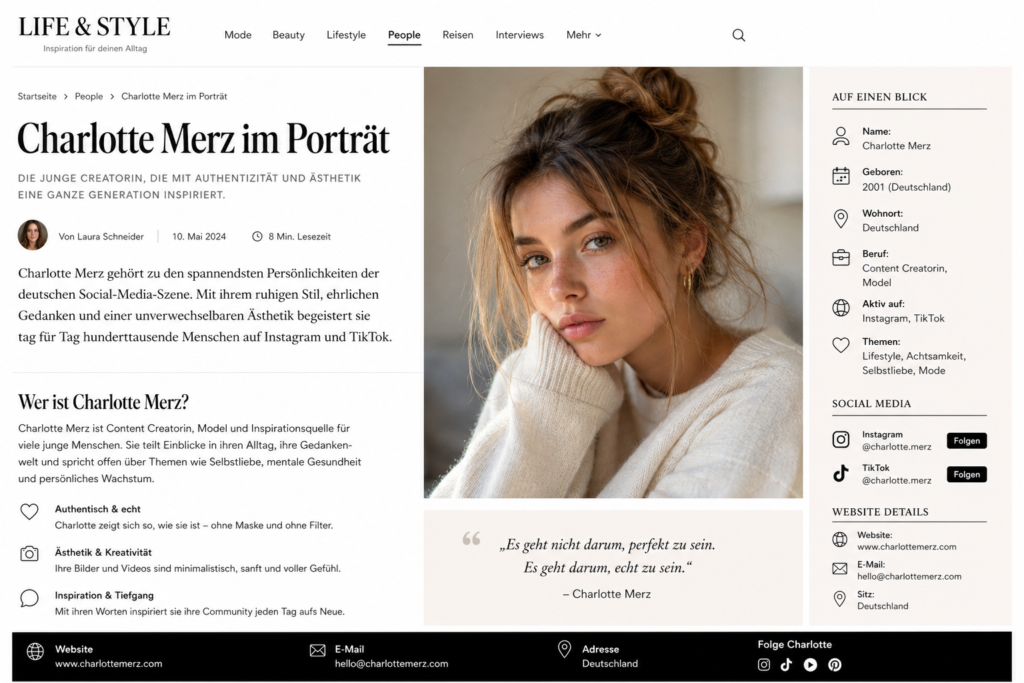Open the Beauty menu item
Image resolution: width=1024 pixels, height=683 pixels.
tap(288, 35)
